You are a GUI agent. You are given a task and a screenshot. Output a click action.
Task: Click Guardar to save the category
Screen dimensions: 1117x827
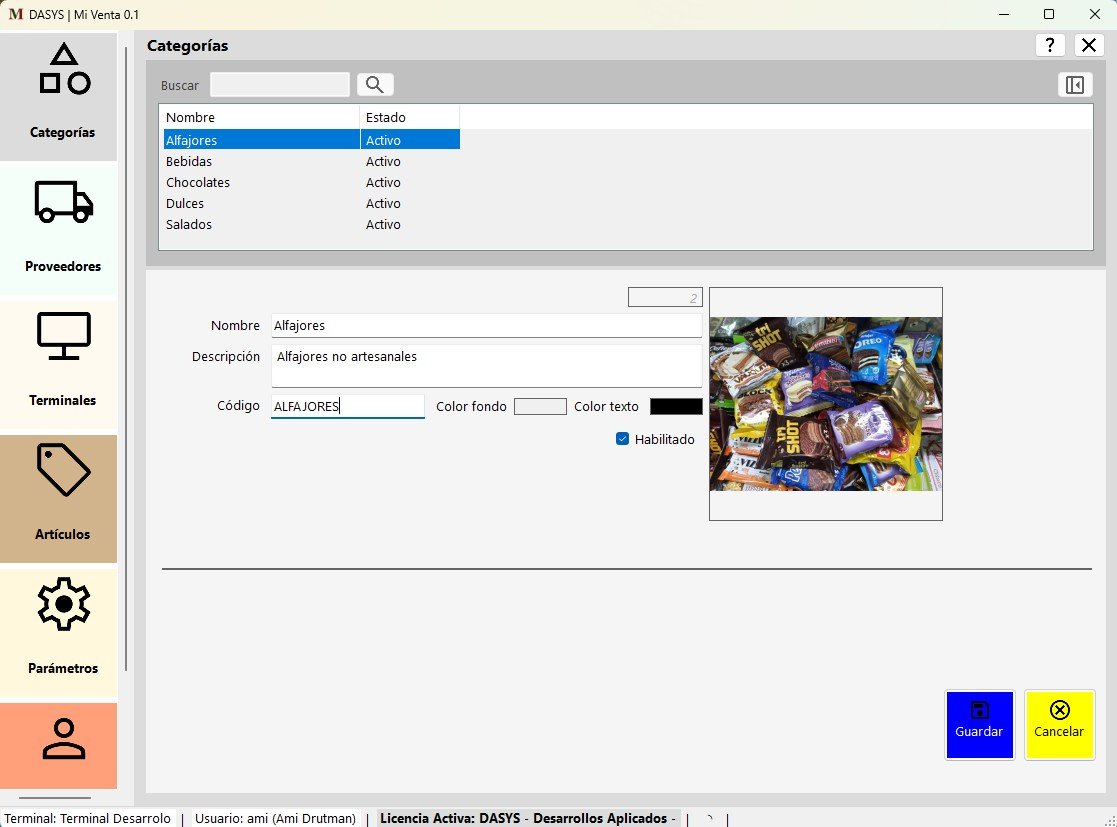(x=979, y=724)
